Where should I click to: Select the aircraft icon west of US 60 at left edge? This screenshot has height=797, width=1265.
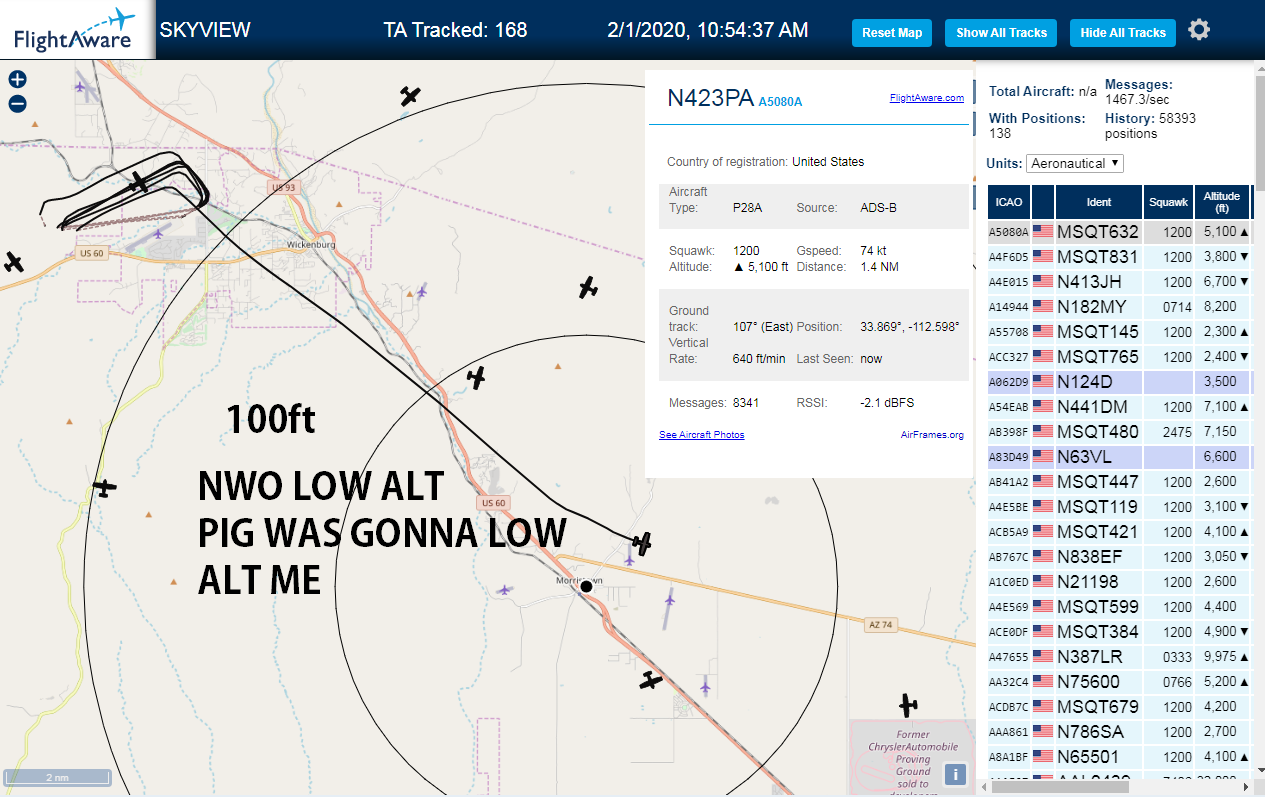(13, 262)
